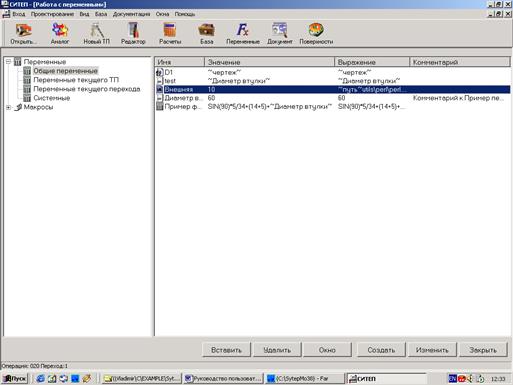Click the Изменить button

coord(432,350)
